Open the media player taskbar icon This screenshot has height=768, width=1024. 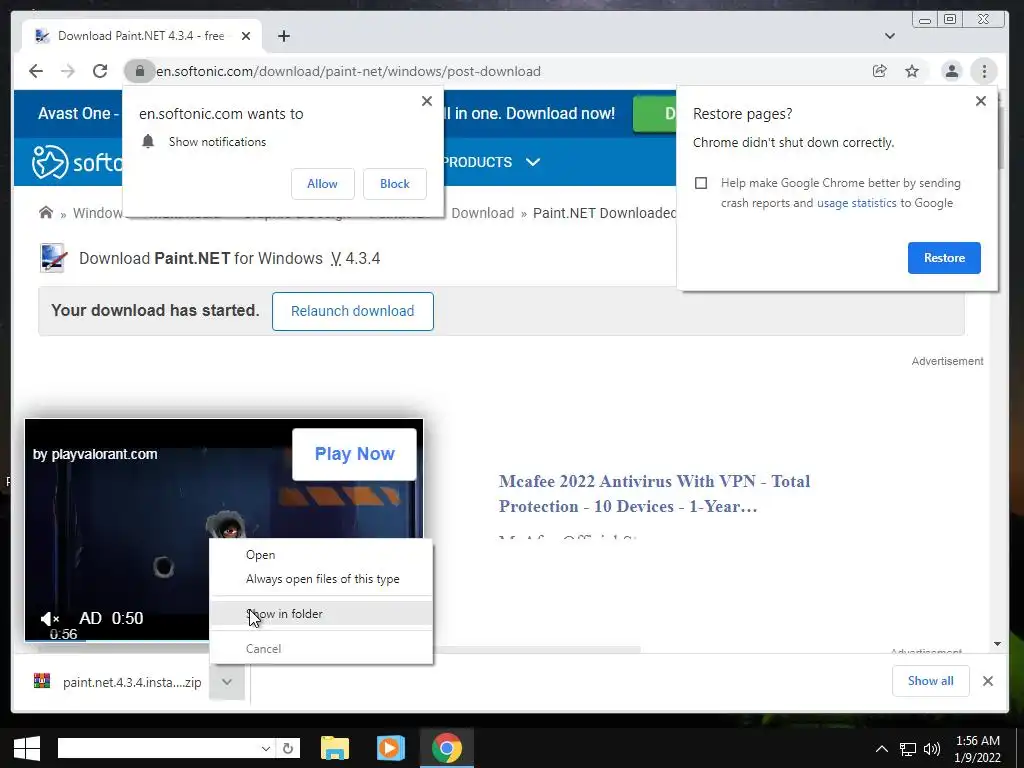(391, 748)
